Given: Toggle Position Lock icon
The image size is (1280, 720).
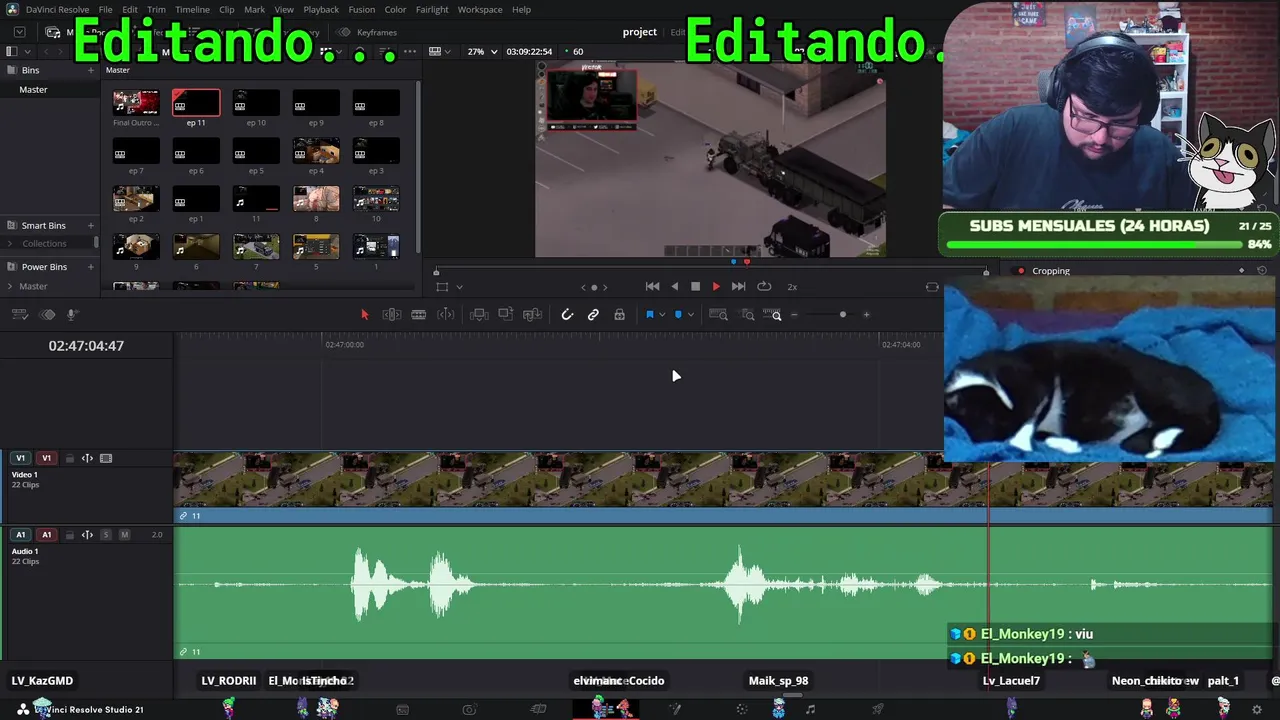Looking at the screenshot, I should [620, 315].
